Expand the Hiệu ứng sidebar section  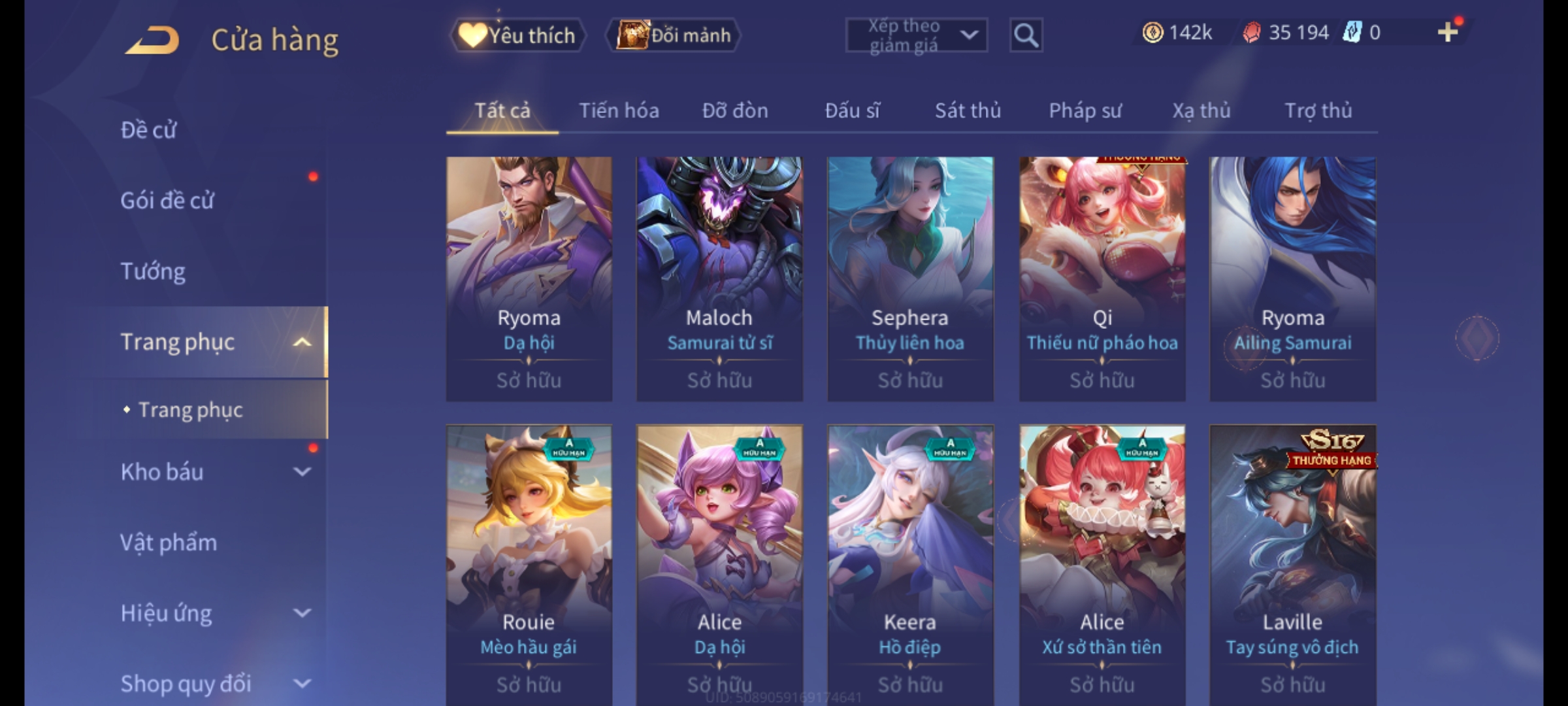click(x=302, y=613)
